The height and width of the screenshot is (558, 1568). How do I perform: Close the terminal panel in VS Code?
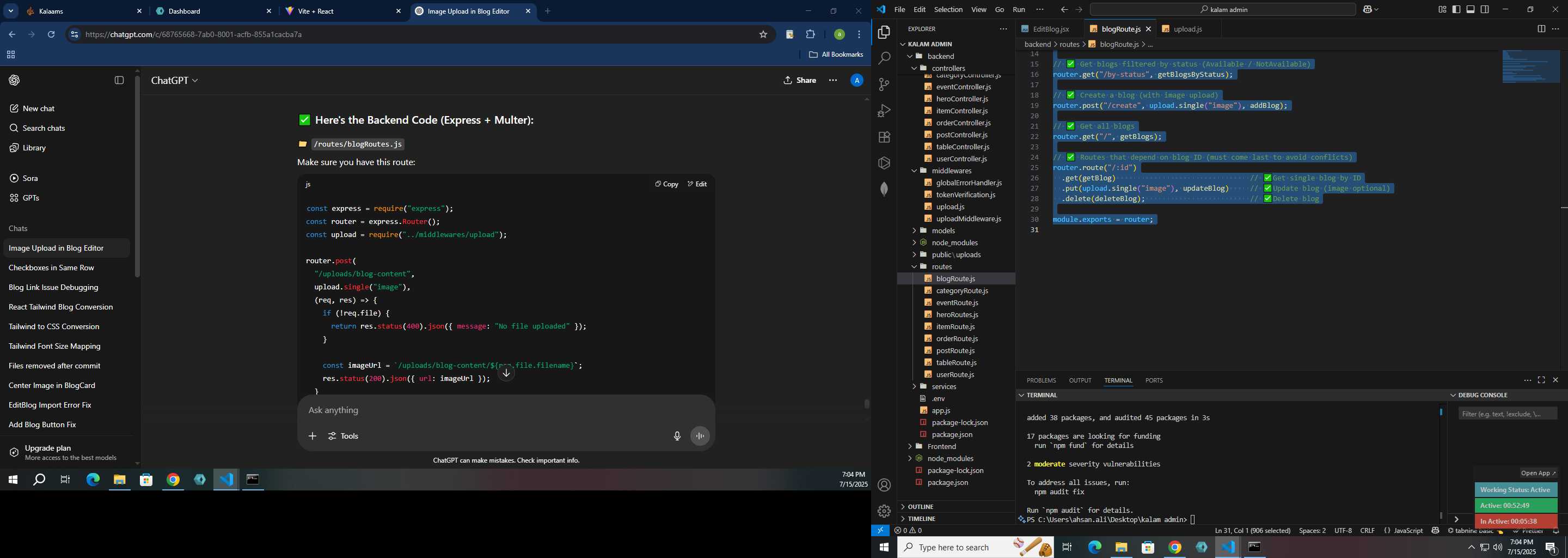[x=1555, y=380]
